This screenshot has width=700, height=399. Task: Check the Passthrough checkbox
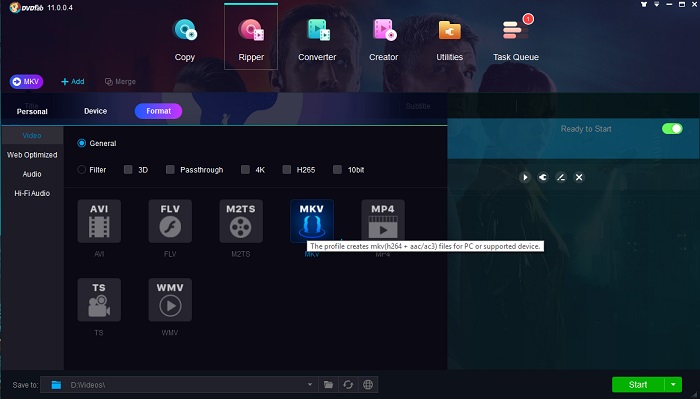click(x=170, y=170)
